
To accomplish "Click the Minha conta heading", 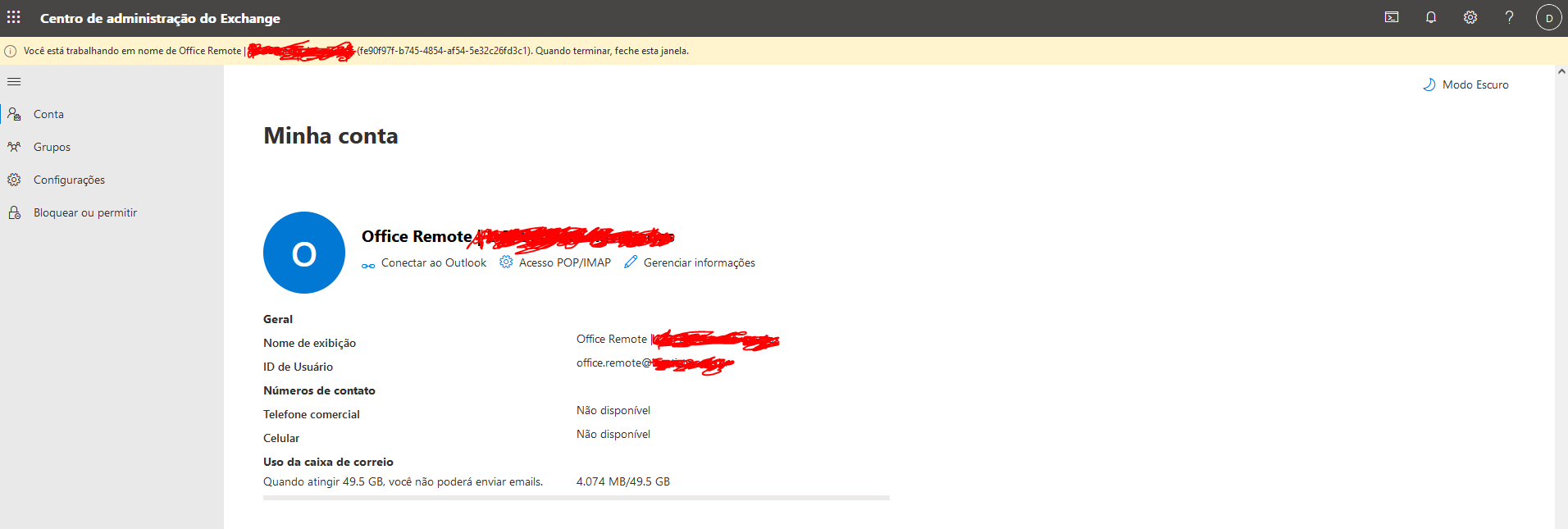I will point(330,135).
